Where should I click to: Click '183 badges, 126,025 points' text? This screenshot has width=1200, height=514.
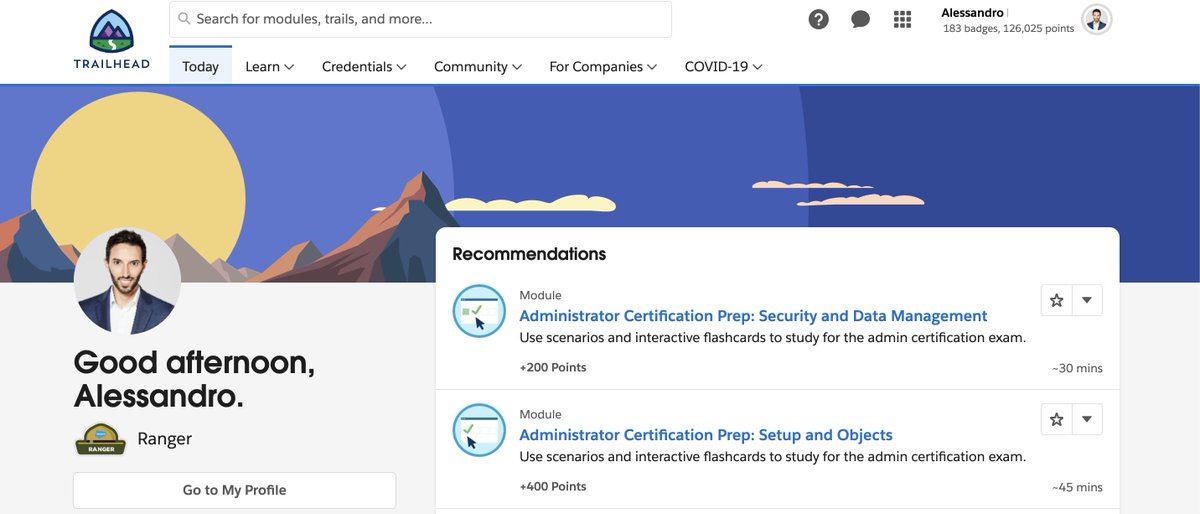[1008, 29]
